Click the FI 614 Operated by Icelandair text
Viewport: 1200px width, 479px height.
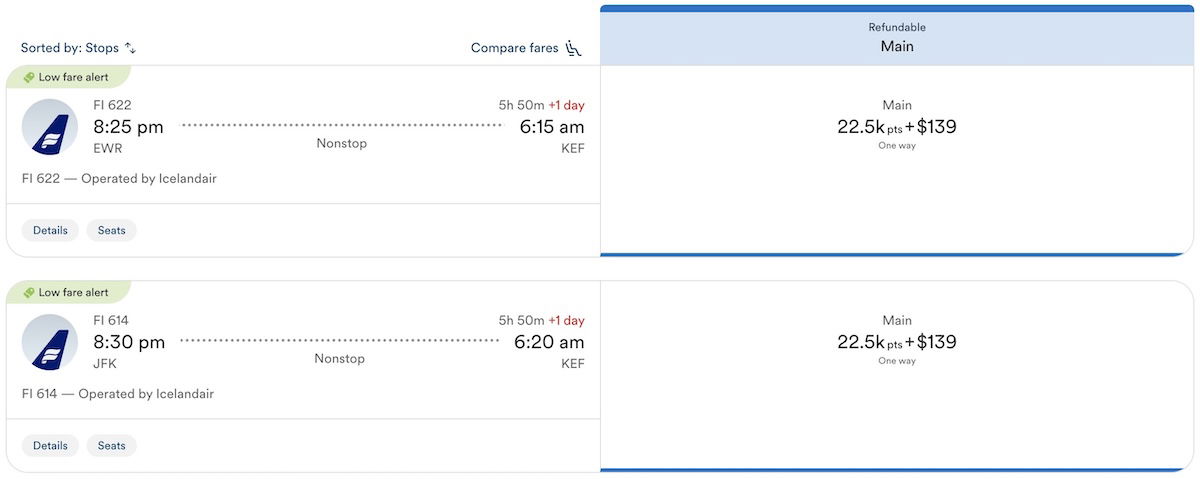[x=118, y=394]
